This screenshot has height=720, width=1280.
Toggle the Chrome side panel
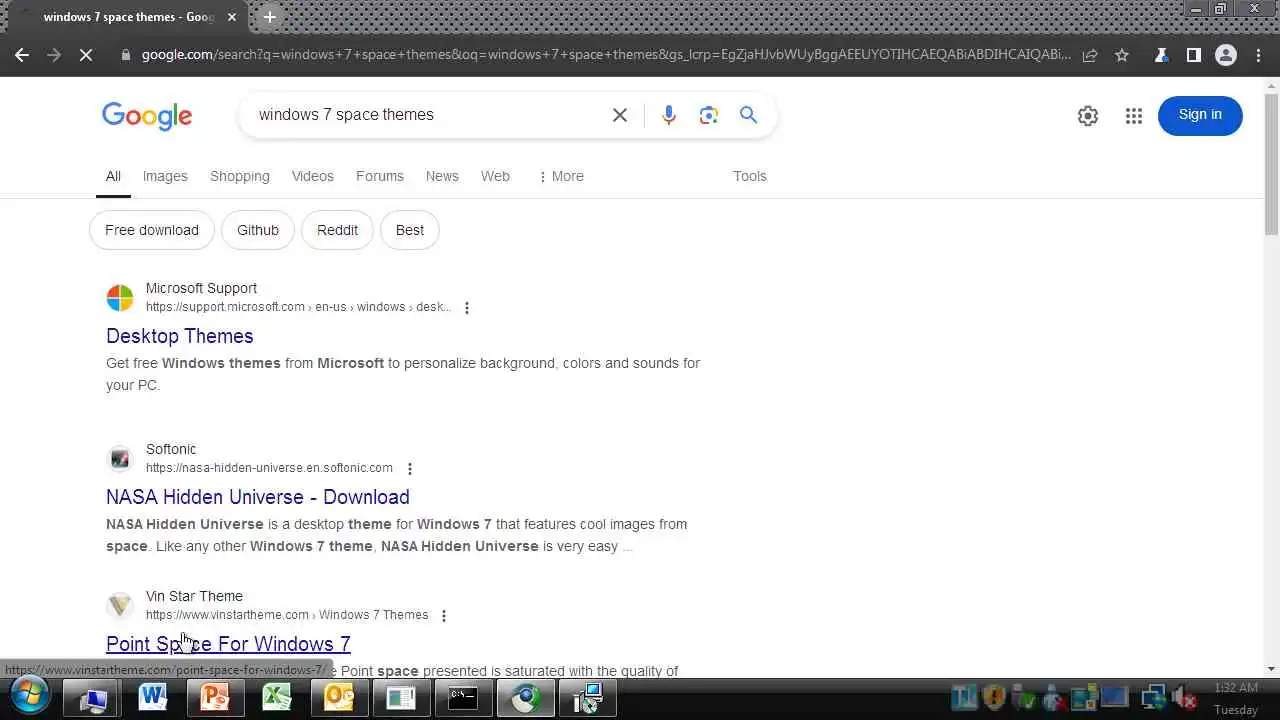(1193, 55)
